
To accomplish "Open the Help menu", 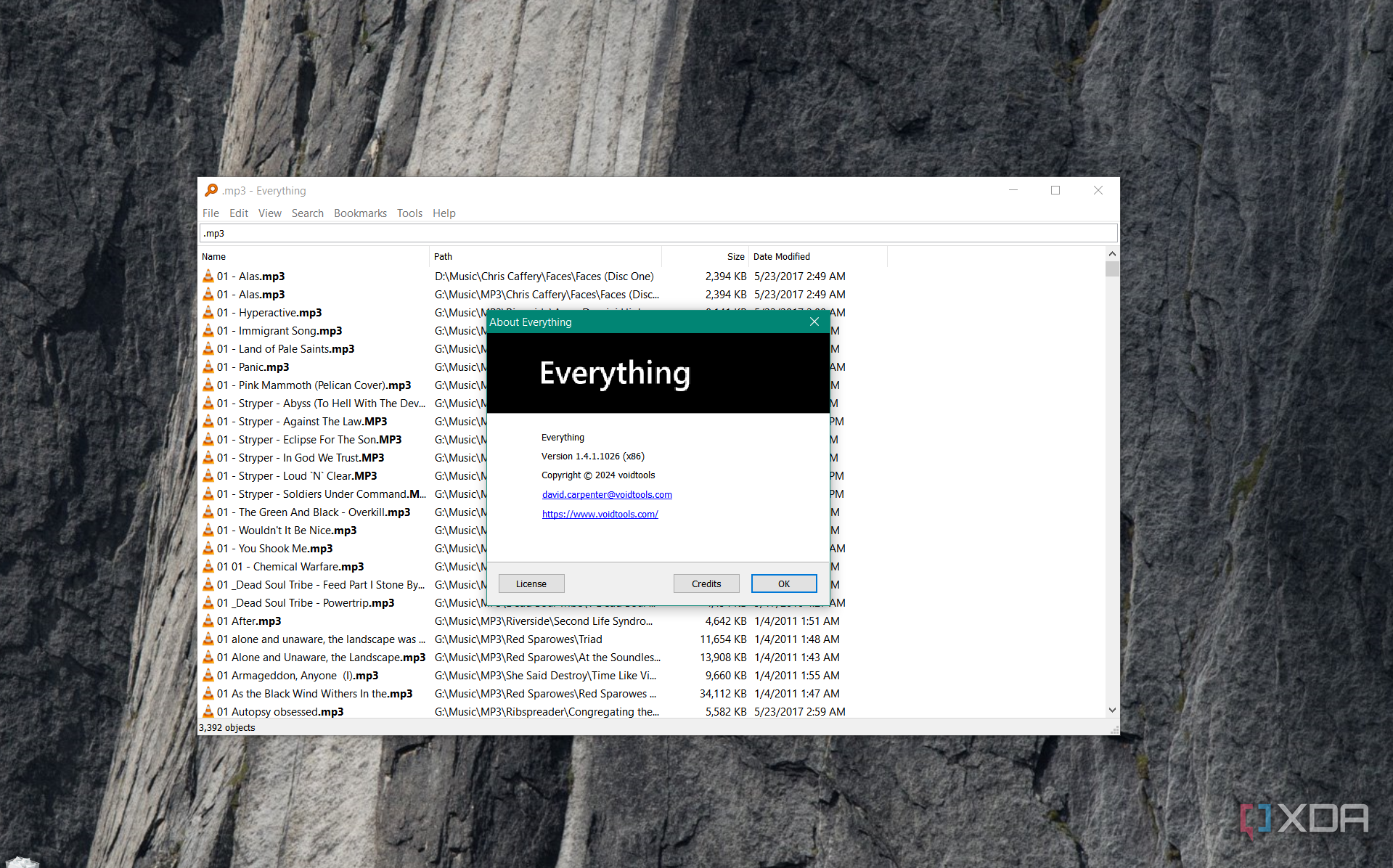I will 444,213.
